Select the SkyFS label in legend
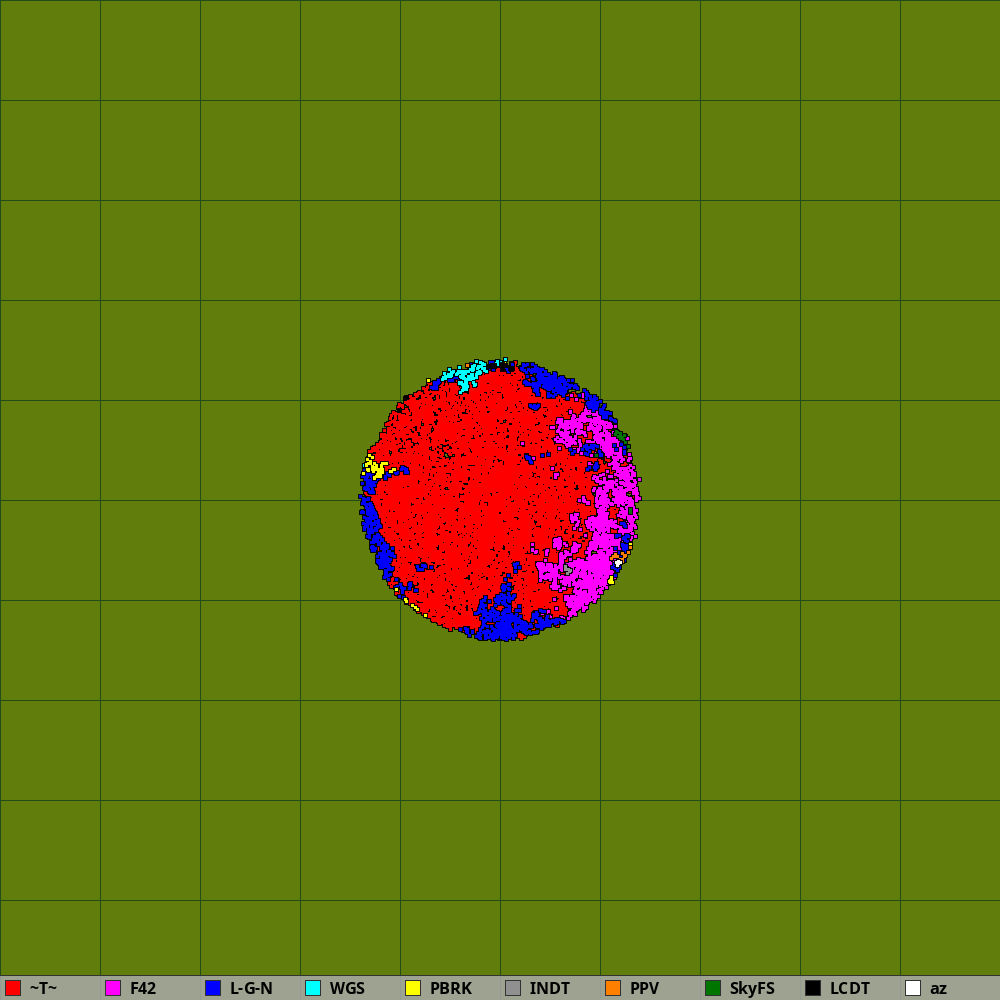 [x=752, y=988]
